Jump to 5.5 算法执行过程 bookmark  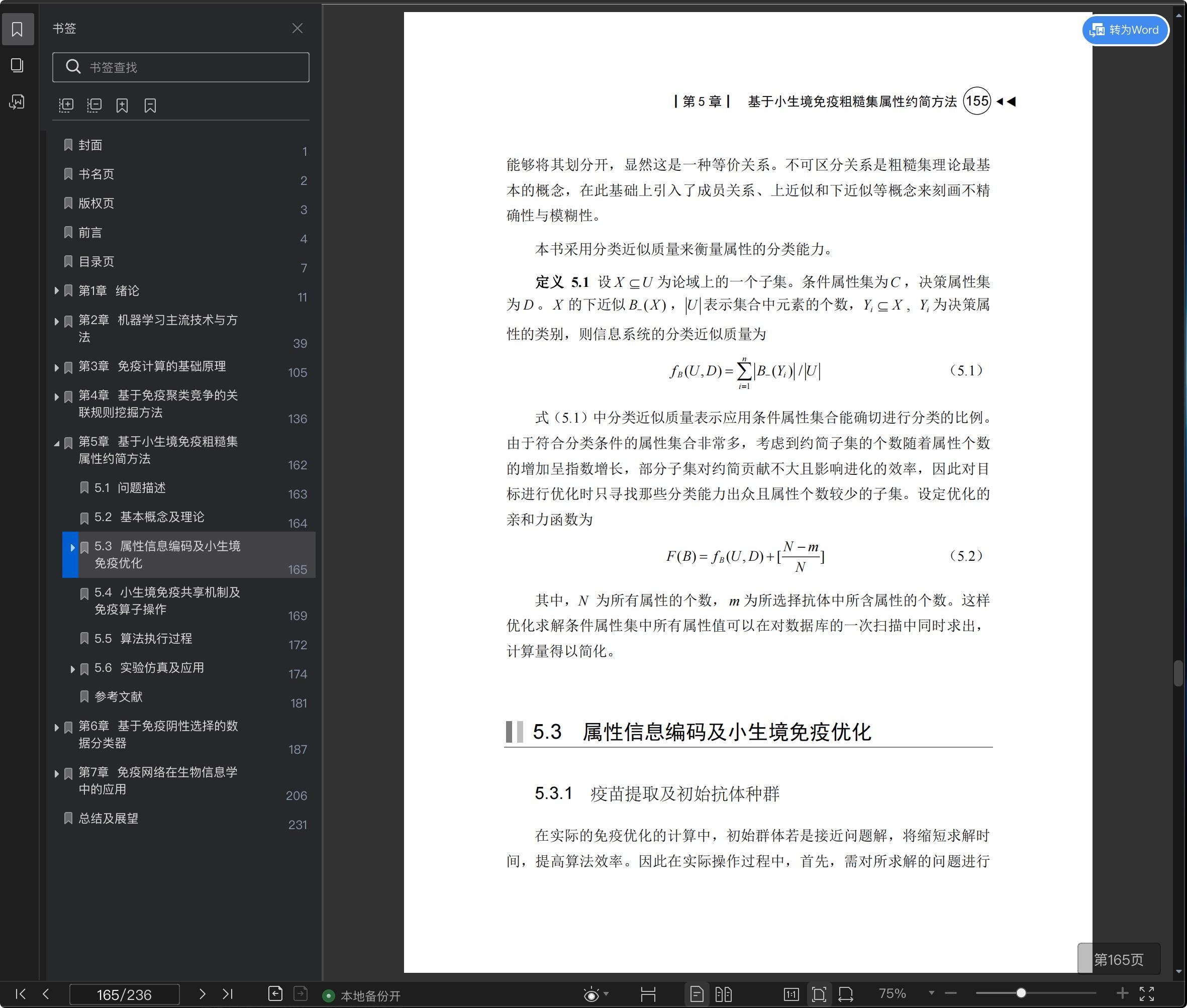[143, 639]
